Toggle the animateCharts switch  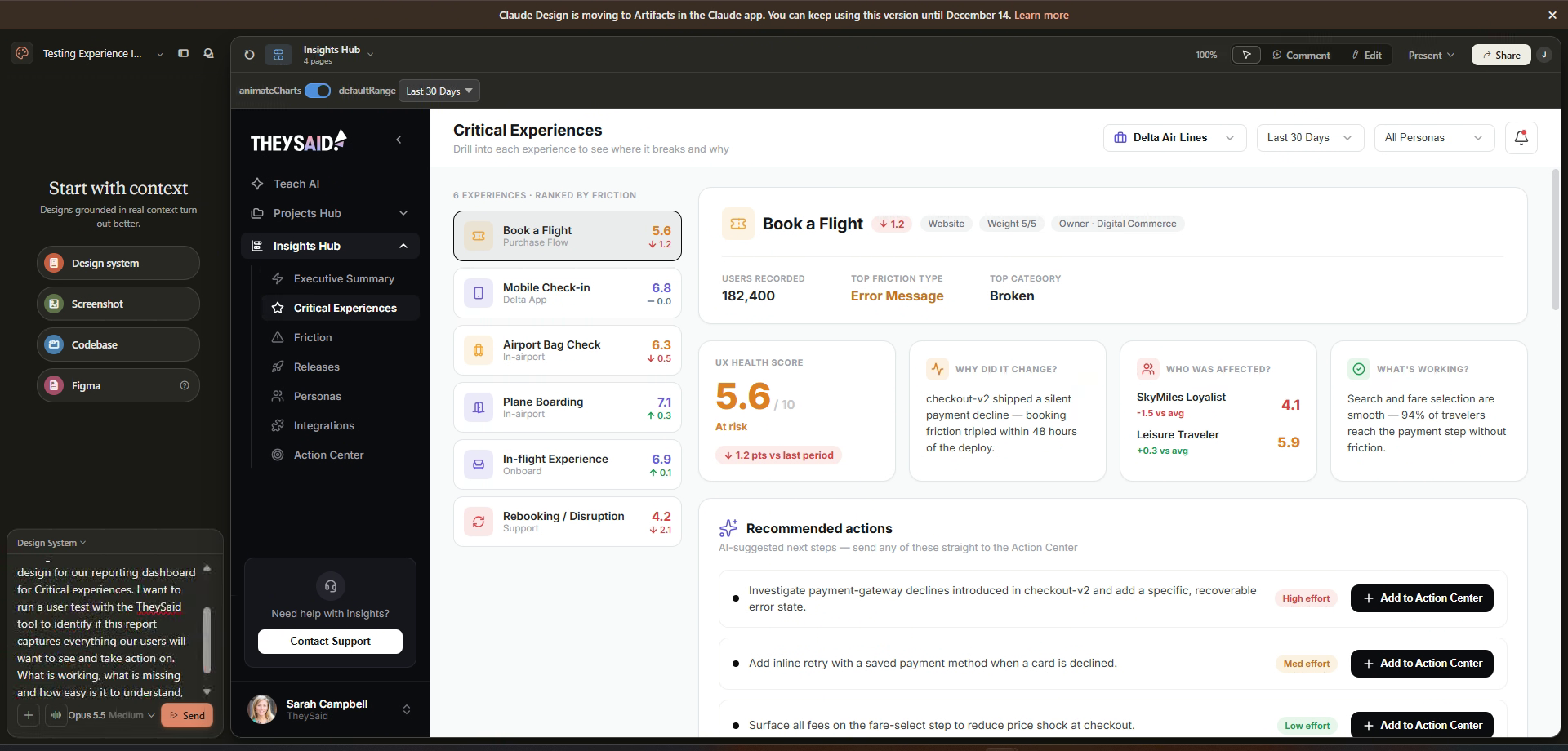pos(318,91)
